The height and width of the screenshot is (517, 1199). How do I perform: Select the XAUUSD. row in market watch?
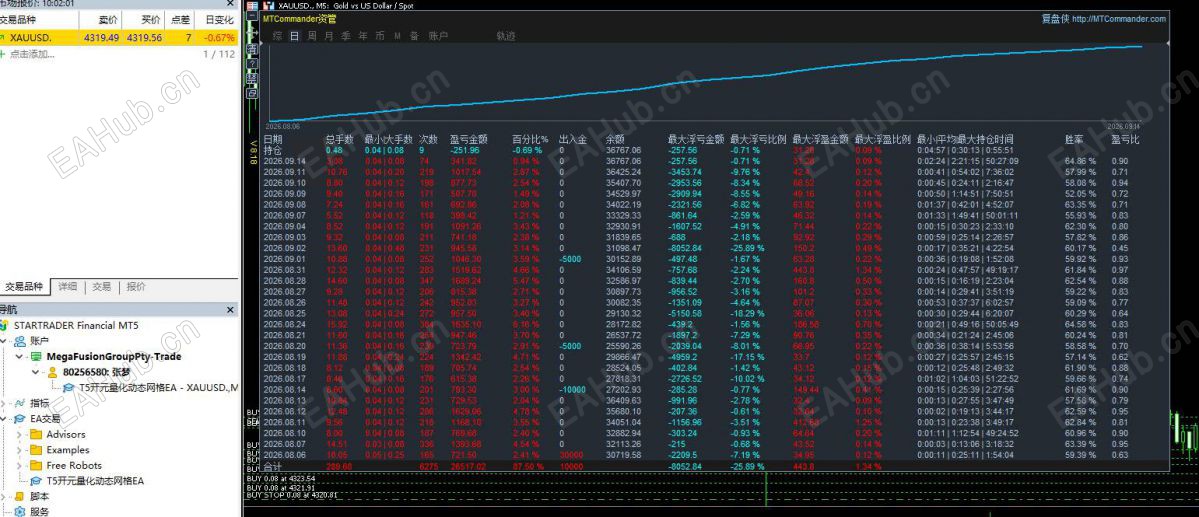click(119, 37)
